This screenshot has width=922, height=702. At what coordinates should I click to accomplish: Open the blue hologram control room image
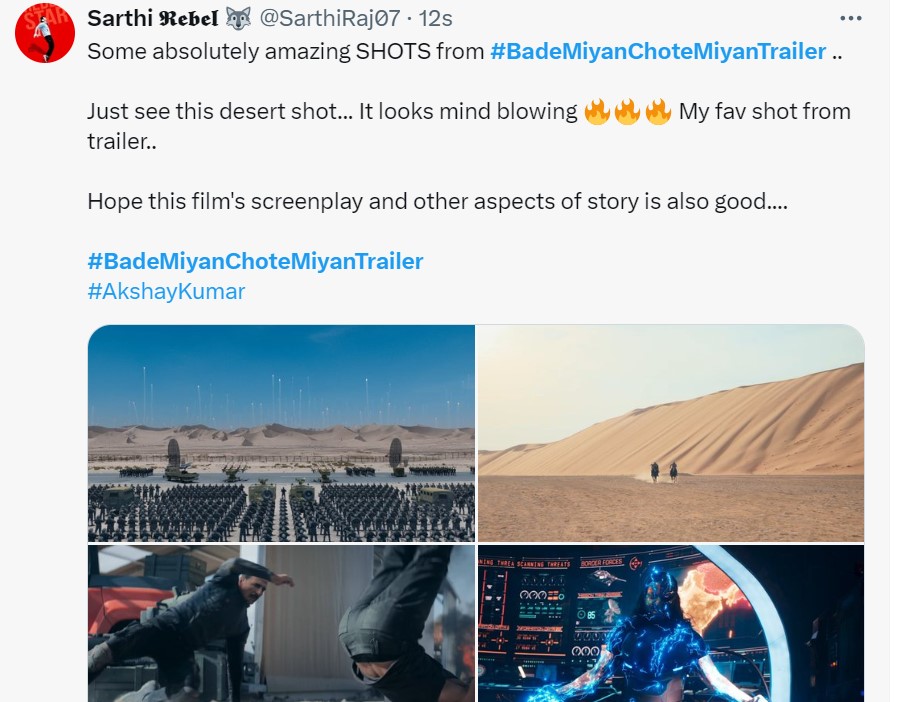pos(671,623)
